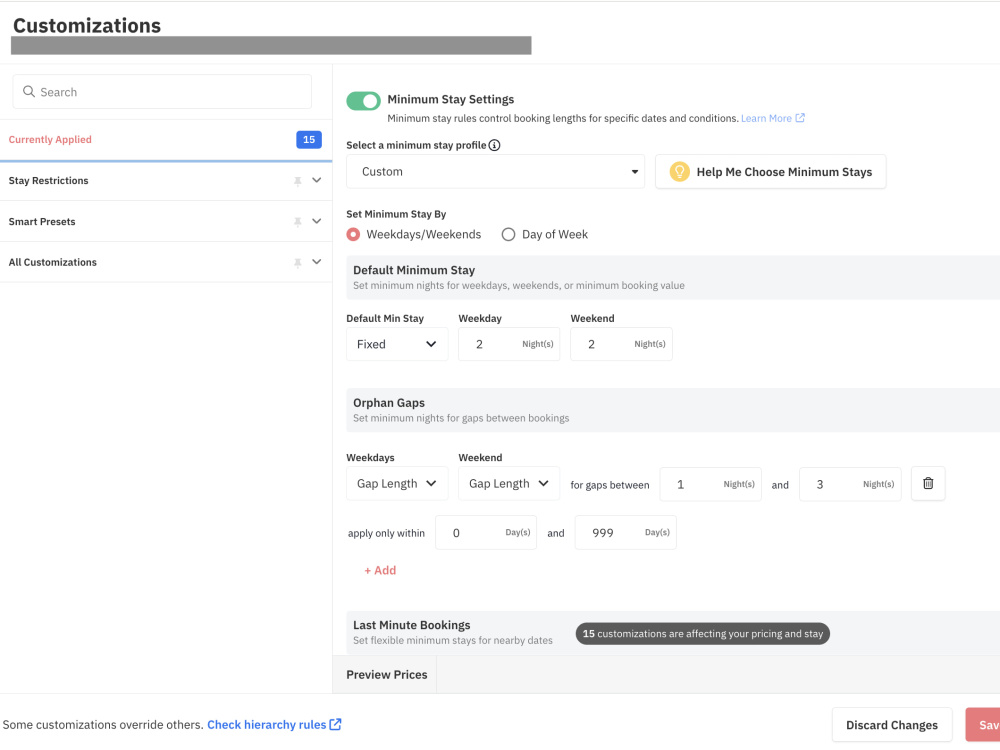Expand the All Customizations section chevron
This screenshot has height=750, width=1000.
316,262
